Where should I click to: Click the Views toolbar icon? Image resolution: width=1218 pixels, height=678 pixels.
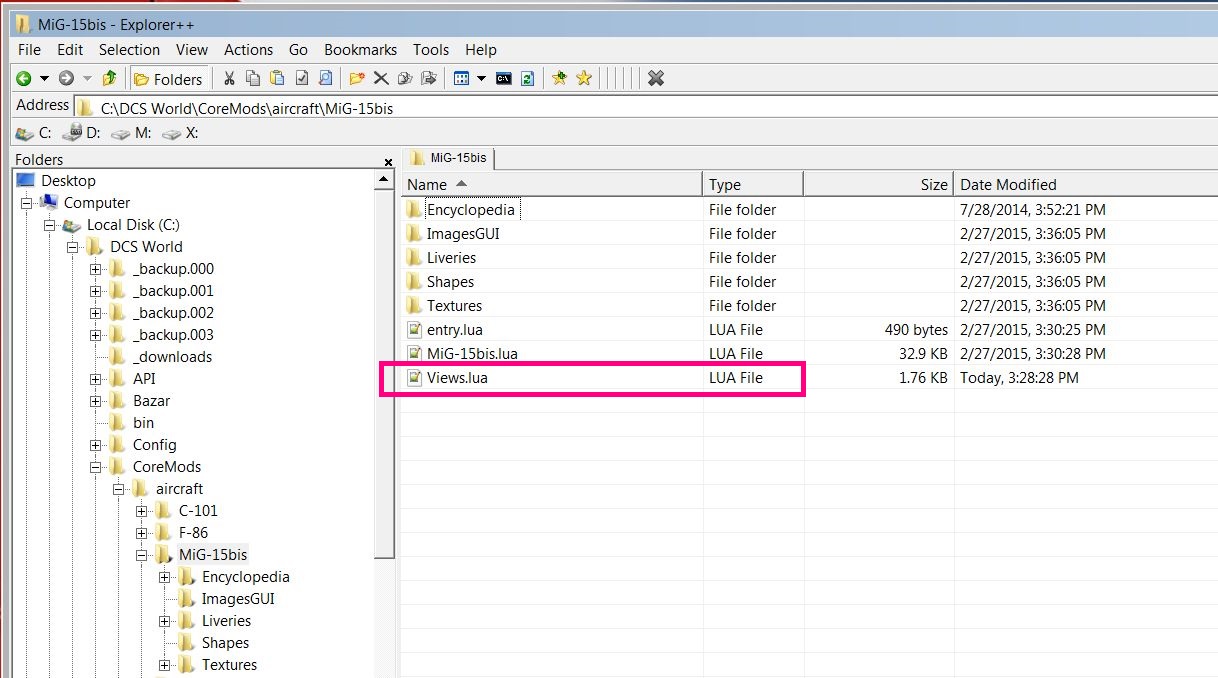point(461,78)
